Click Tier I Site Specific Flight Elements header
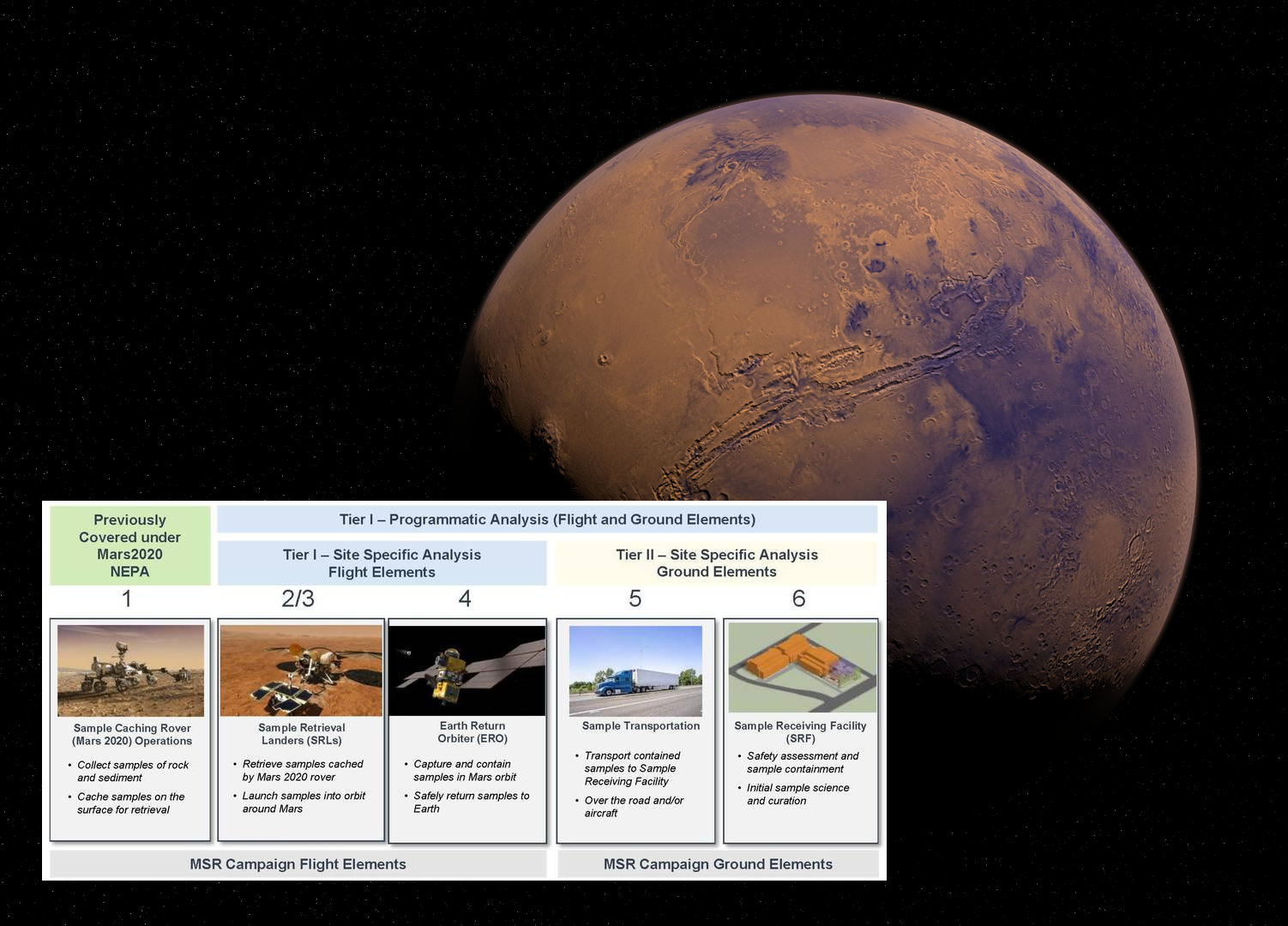 point(382,563)
